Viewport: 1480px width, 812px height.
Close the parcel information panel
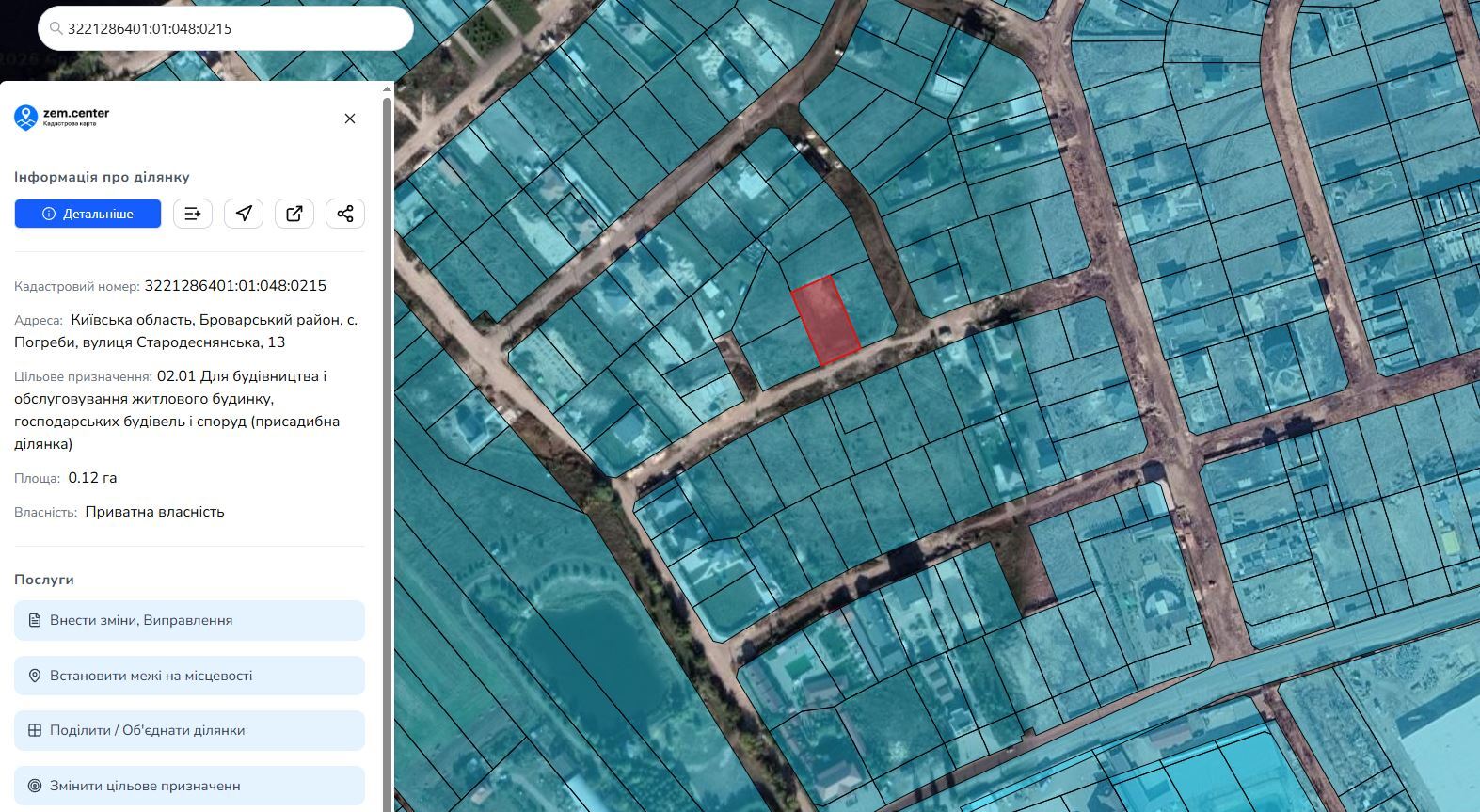pos(350,119)
